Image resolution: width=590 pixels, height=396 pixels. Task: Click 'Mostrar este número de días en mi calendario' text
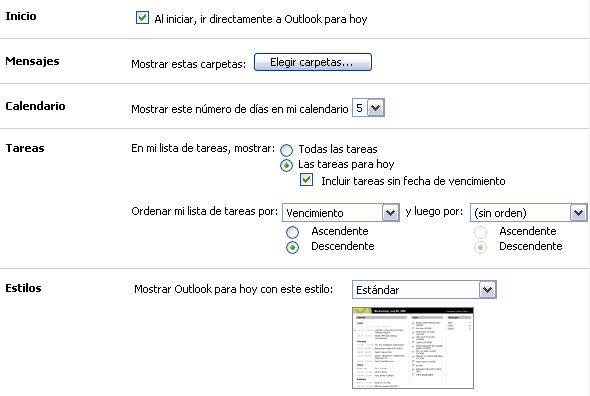tap(240, 109)
